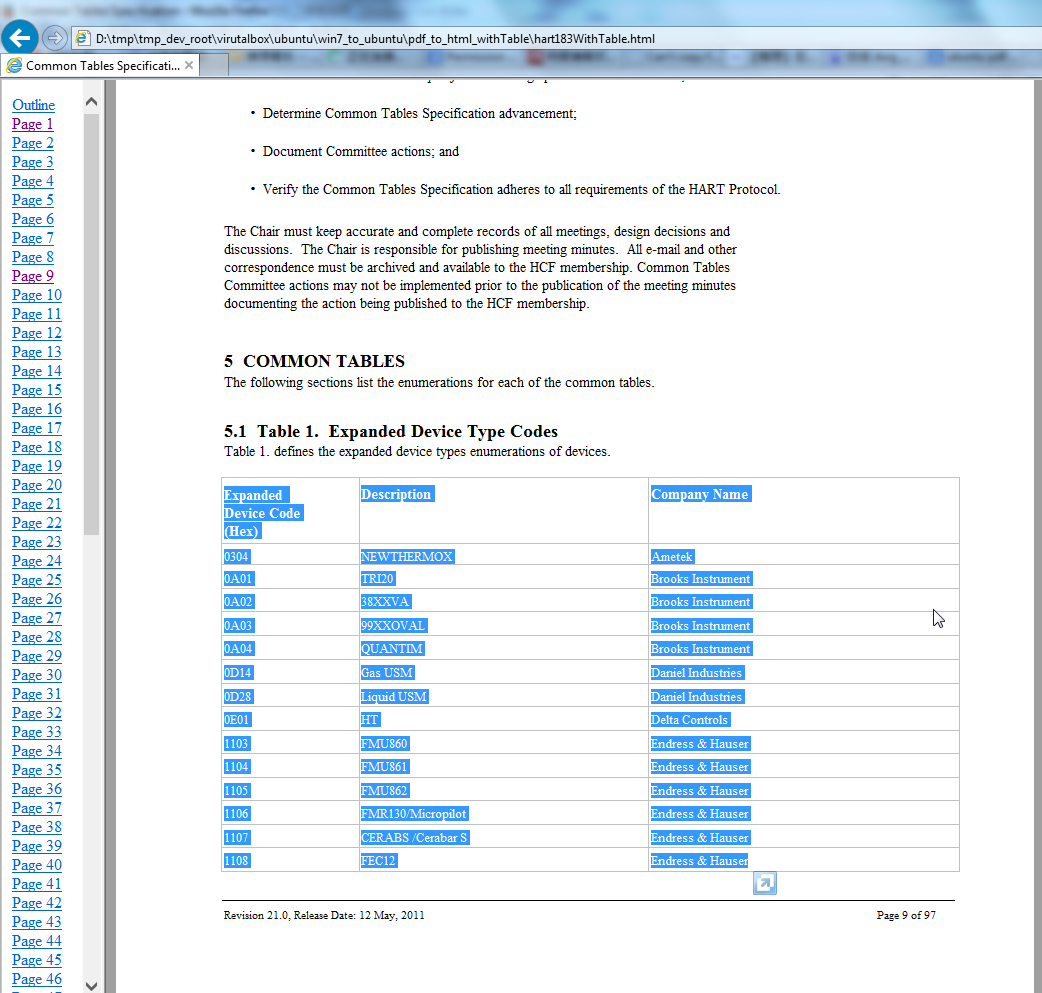
Task: Go to Page 38 link
Action: point(37,827)
